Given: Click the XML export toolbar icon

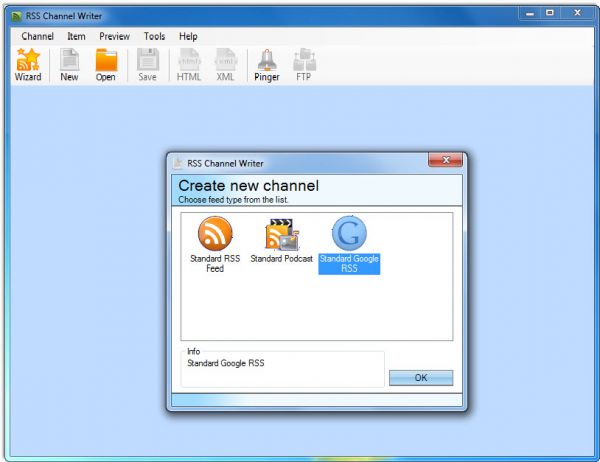Looking at the screenshot, I should tap(225, 64).
